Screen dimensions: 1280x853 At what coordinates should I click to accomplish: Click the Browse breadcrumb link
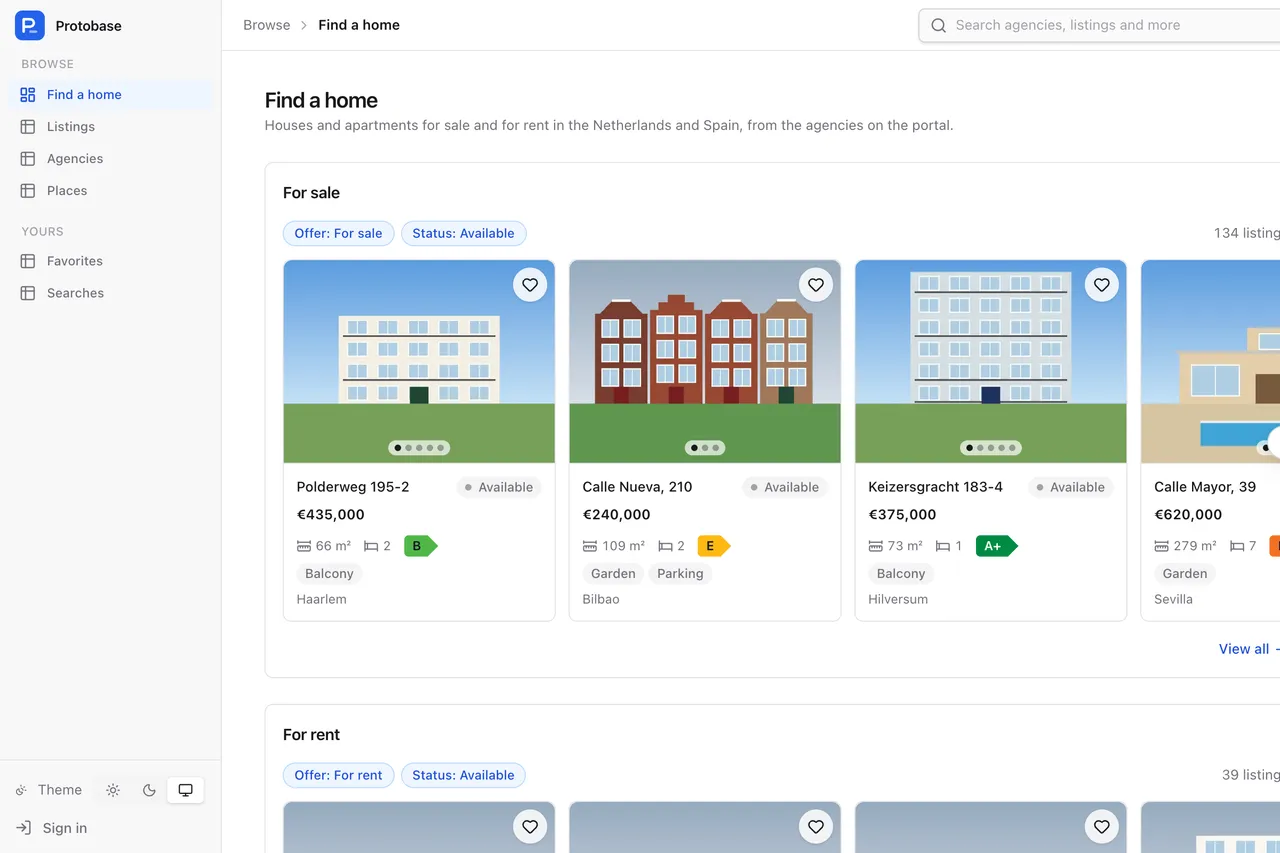pyautogui.click(x=267, y=25)
